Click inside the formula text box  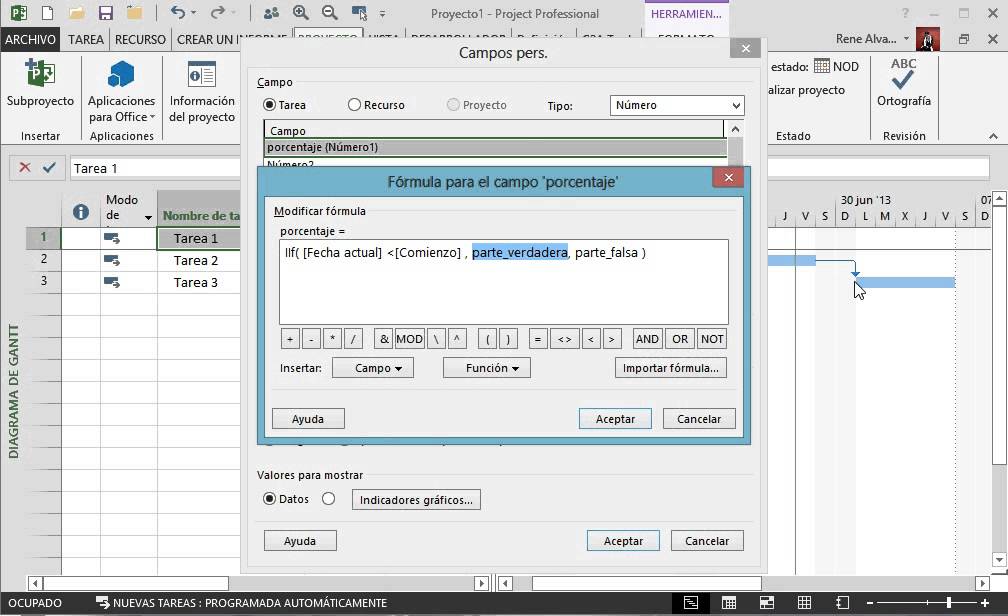click(503, 282)
